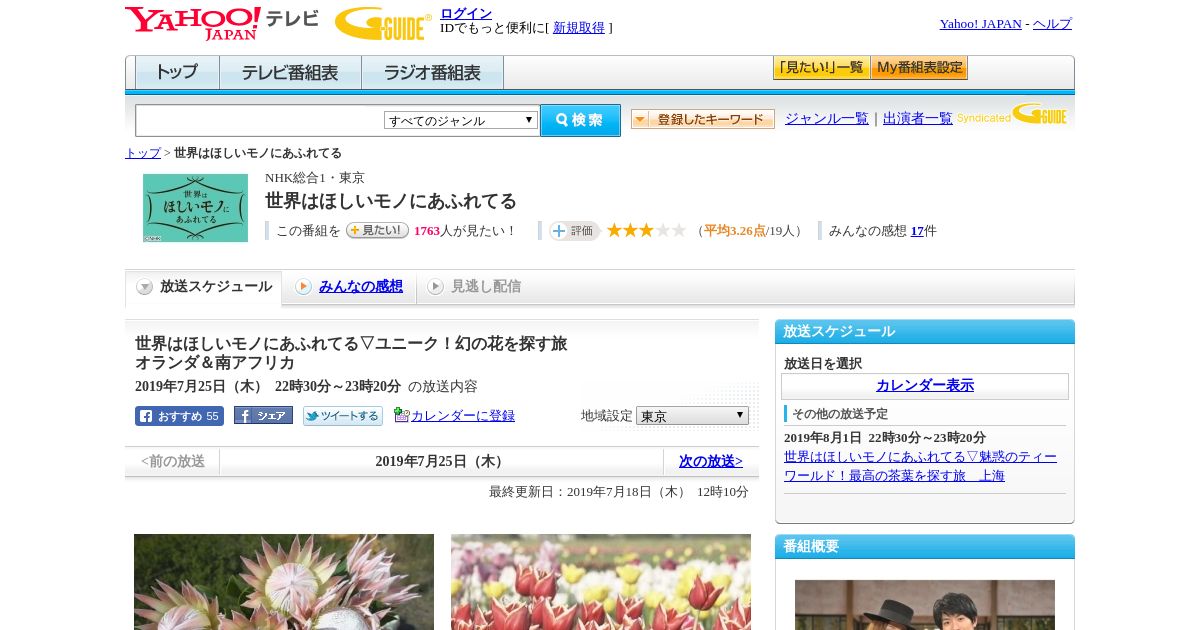This screenshot has height=630, width=1200.
Task: Click the Facebook おすすめ 55 button
Action: click(x=179, y=416)
